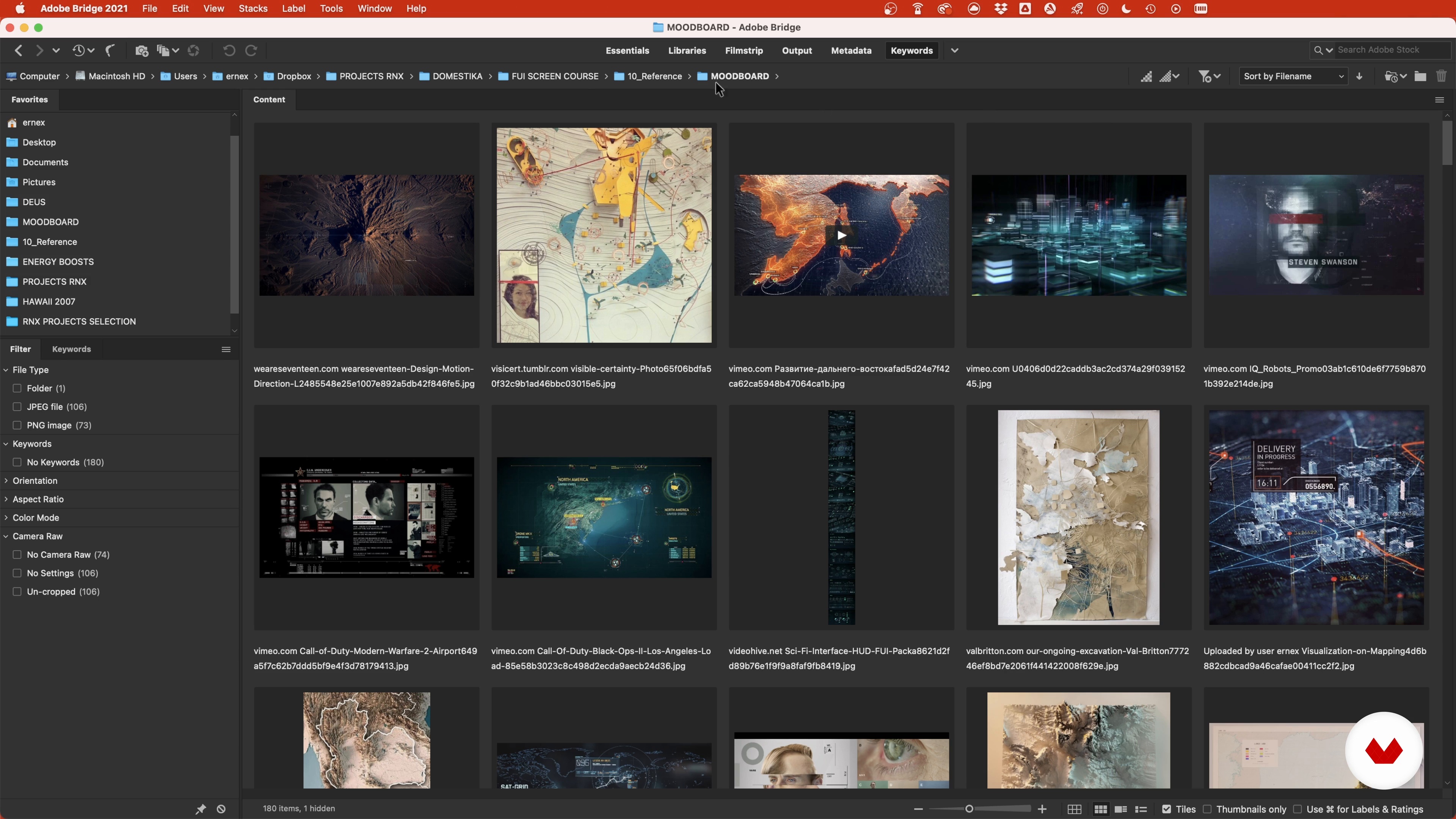Check the No Settings filter

tap(17, 573)
